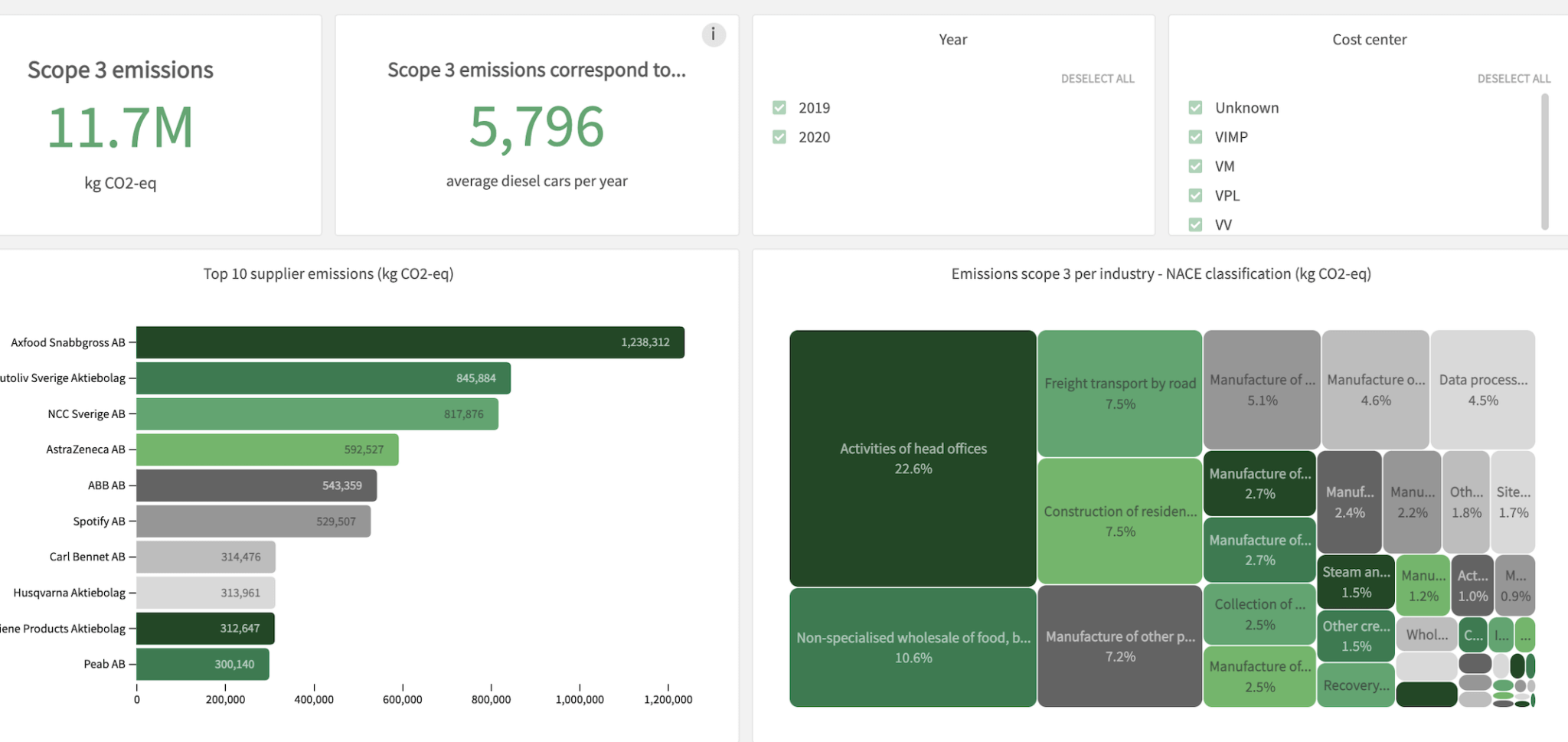Uncheck the 2020 year filter
Image resolution: width=1568 pixels, height=742 pixels.
(779, 136)
